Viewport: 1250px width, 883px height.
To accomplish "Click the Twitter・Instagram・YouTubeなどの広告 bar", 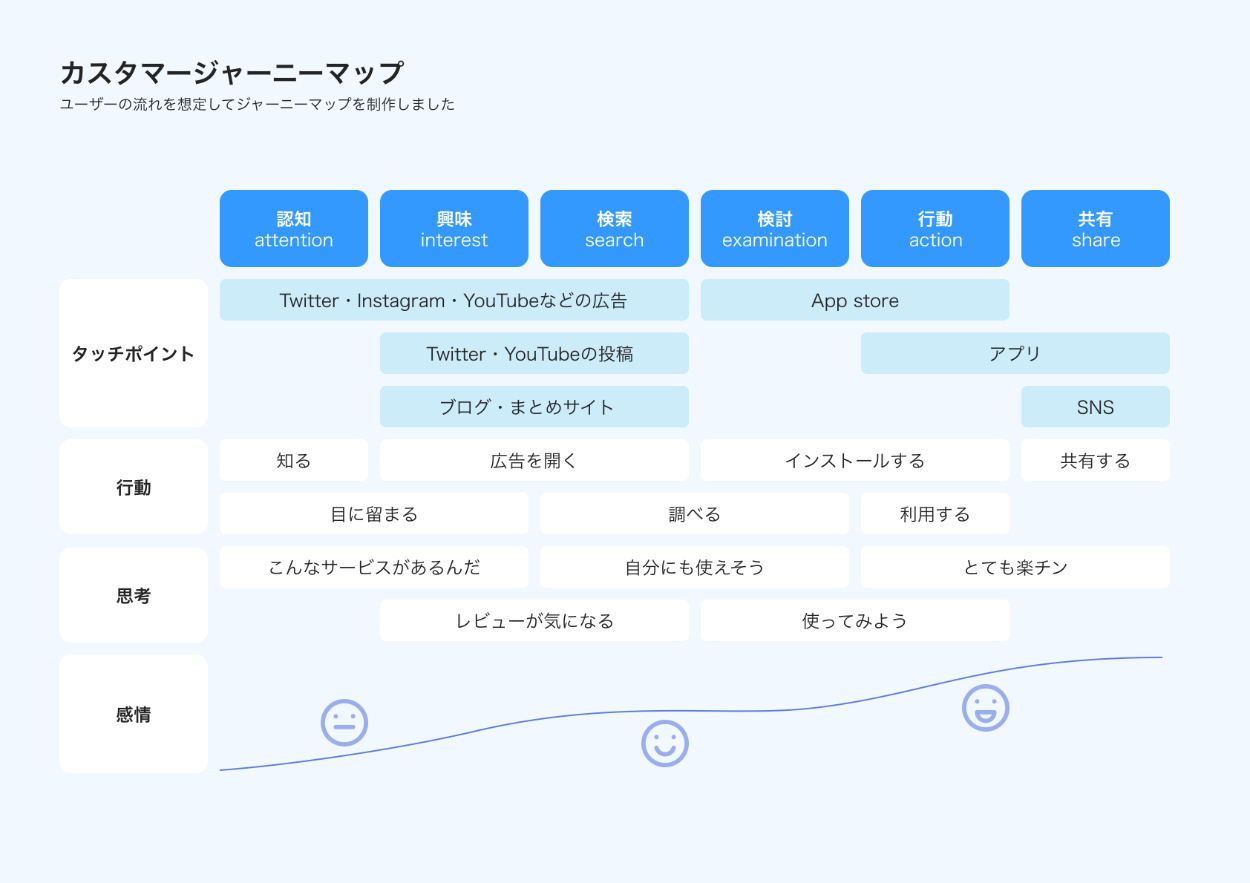I will pyautogui.click(x=454, y=301).
